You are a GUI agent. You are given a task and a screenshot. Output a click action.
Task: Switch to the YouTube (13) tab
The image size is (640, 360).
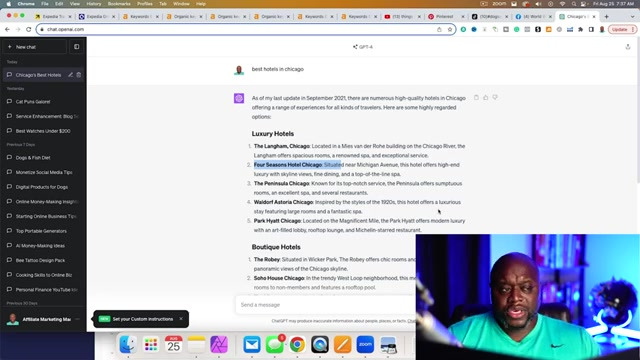[x=402, y=17]
